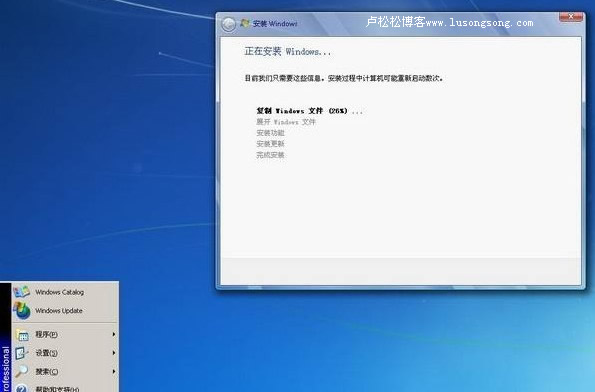Viewport: 595px width, 392px height.
Task: Expand the 搜索(C) submenu
Action: click(65, 372)
